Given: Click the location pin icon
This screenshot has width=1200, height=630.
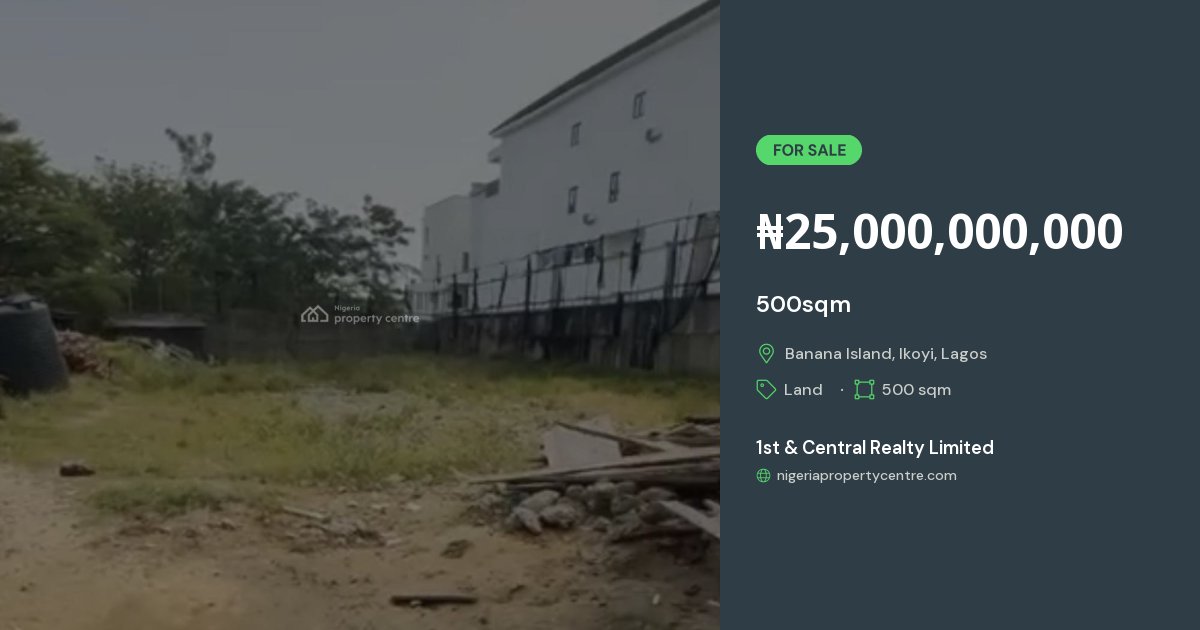Looking at the screenshot, I should tap(766, 353).
